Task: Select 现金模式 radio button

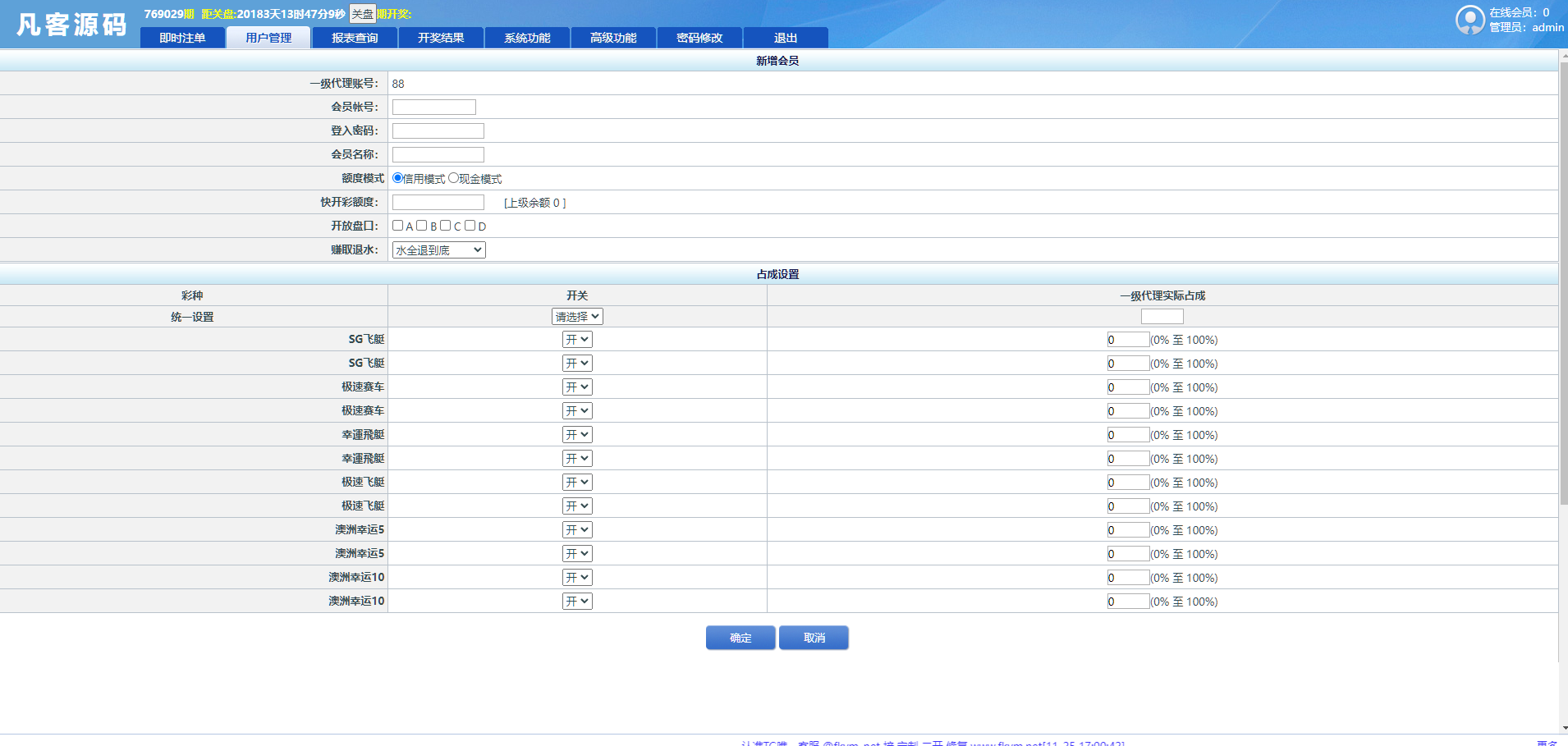Action: 452,178
